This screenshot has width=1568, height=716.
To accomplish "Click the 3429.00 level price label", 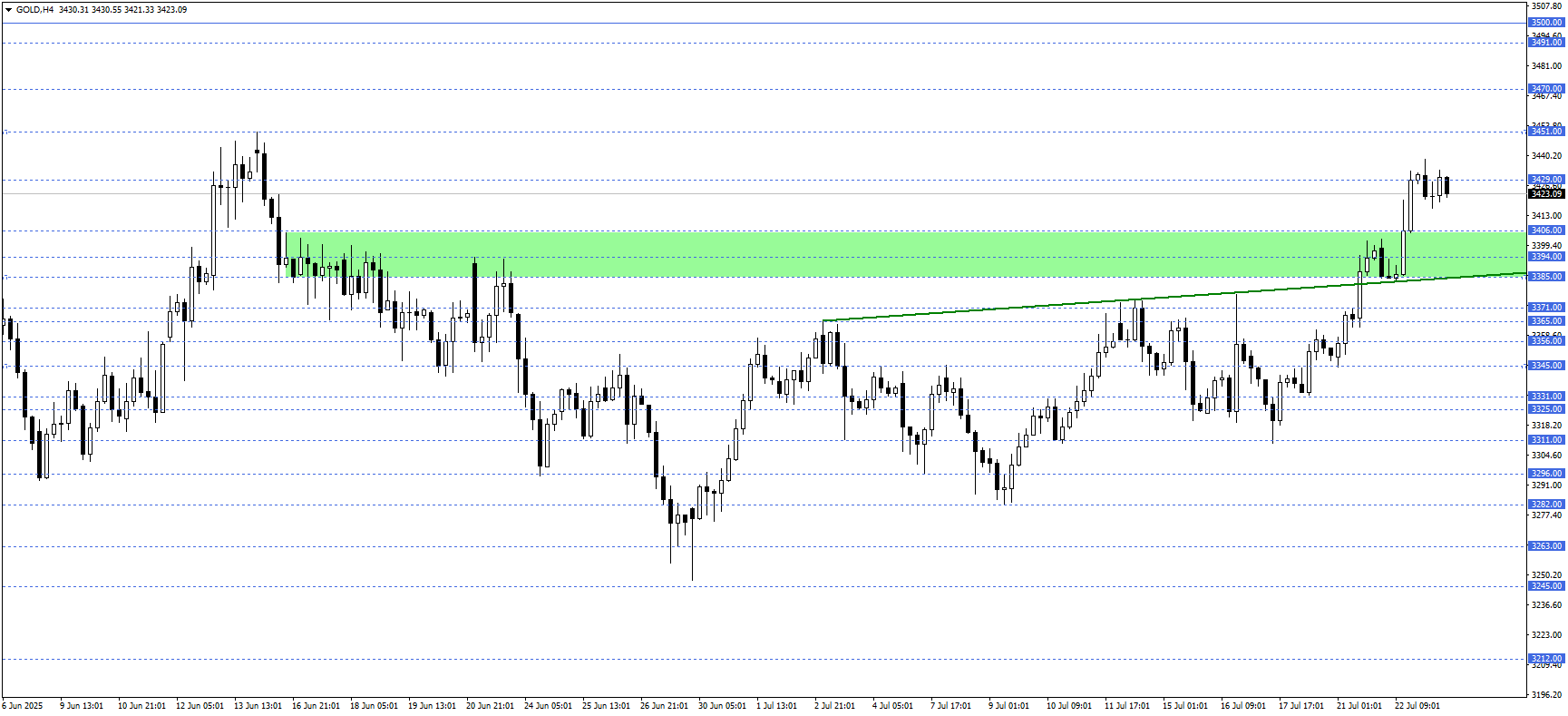I will point(1546,180).
